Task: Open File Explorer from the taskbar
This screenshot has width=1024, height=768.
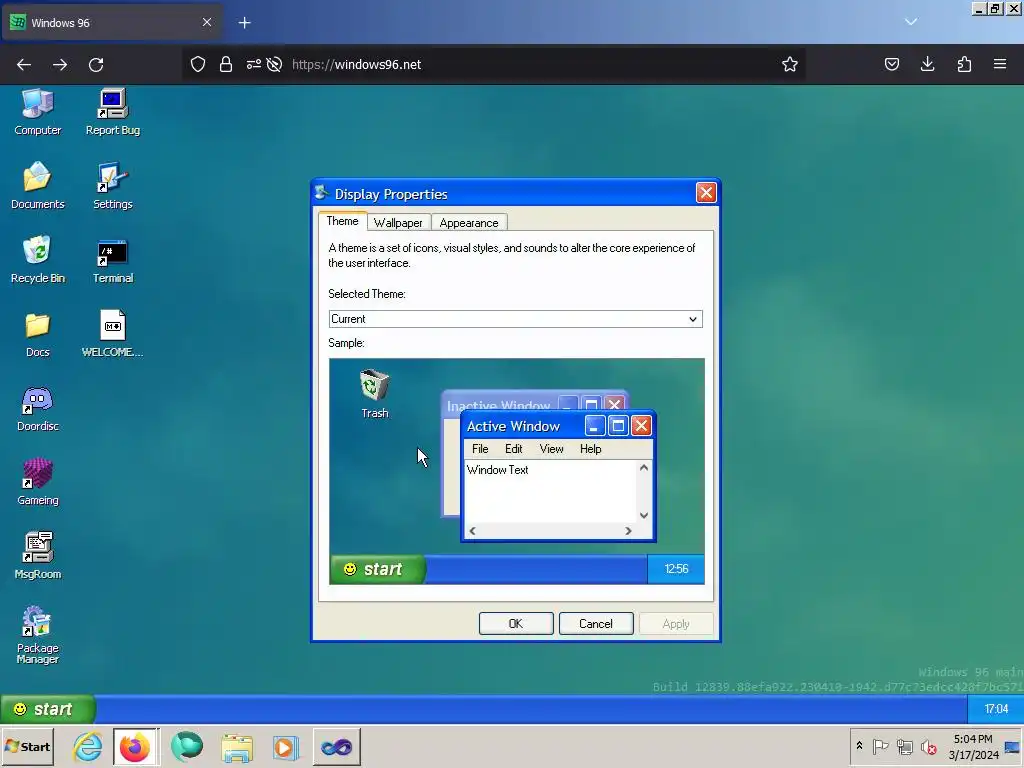Action: pos(236,746)
